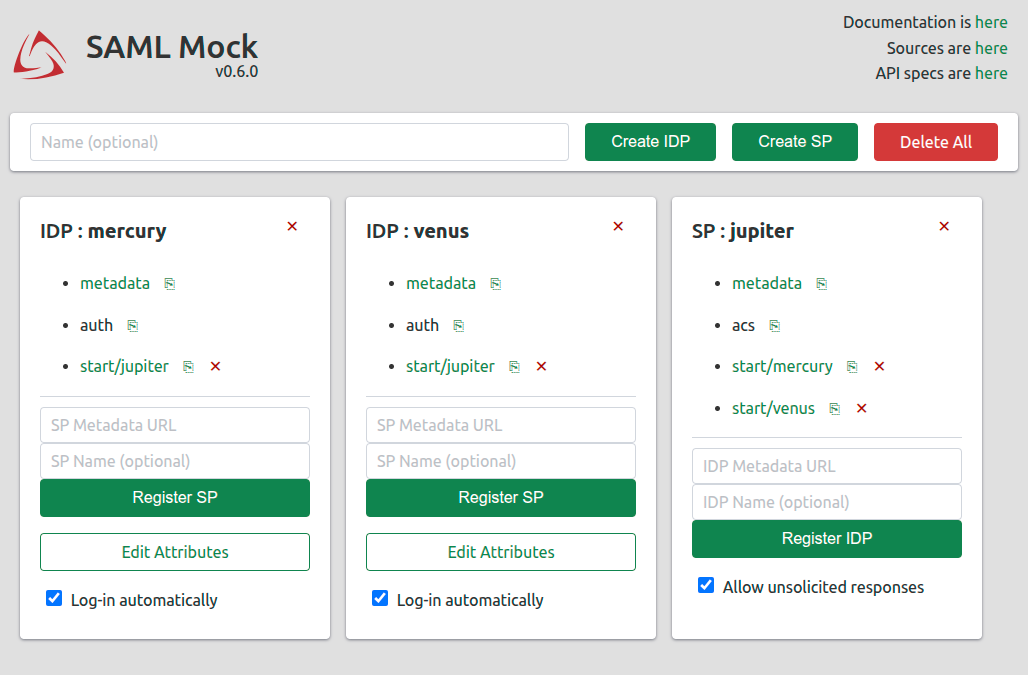Viewport: 1028px width, 675px height.
Task: Click the jupiter IDP Metadata URL field
Action: click(826, 466)
